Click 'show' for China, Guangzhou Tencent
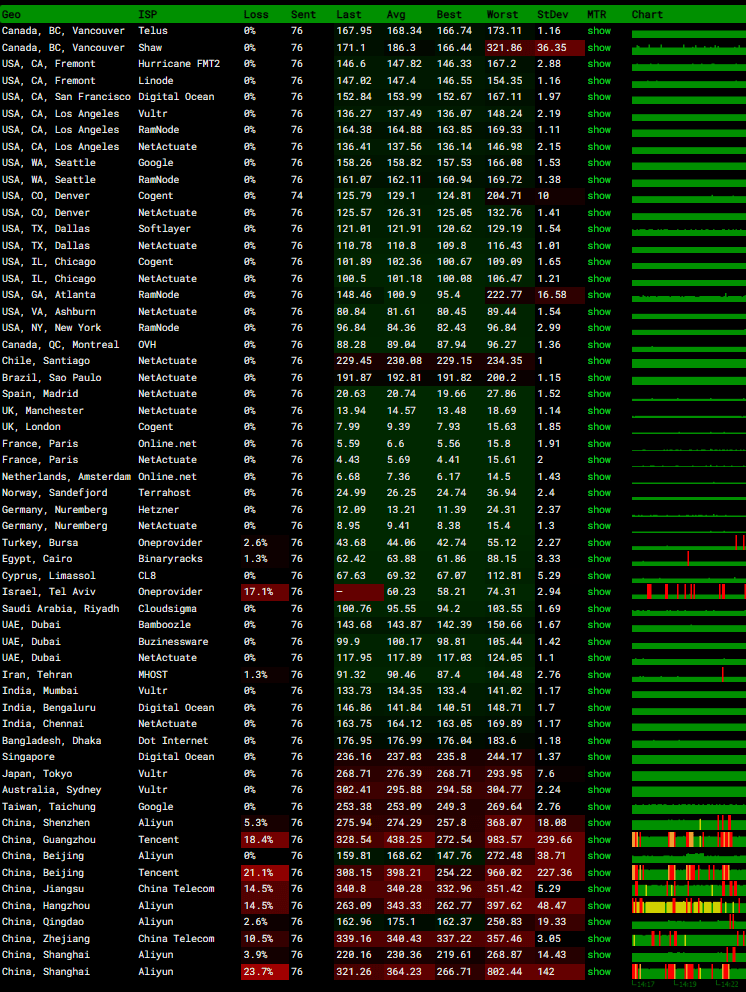Viewport: 746px width, 992px height. [x=599, y=840]
